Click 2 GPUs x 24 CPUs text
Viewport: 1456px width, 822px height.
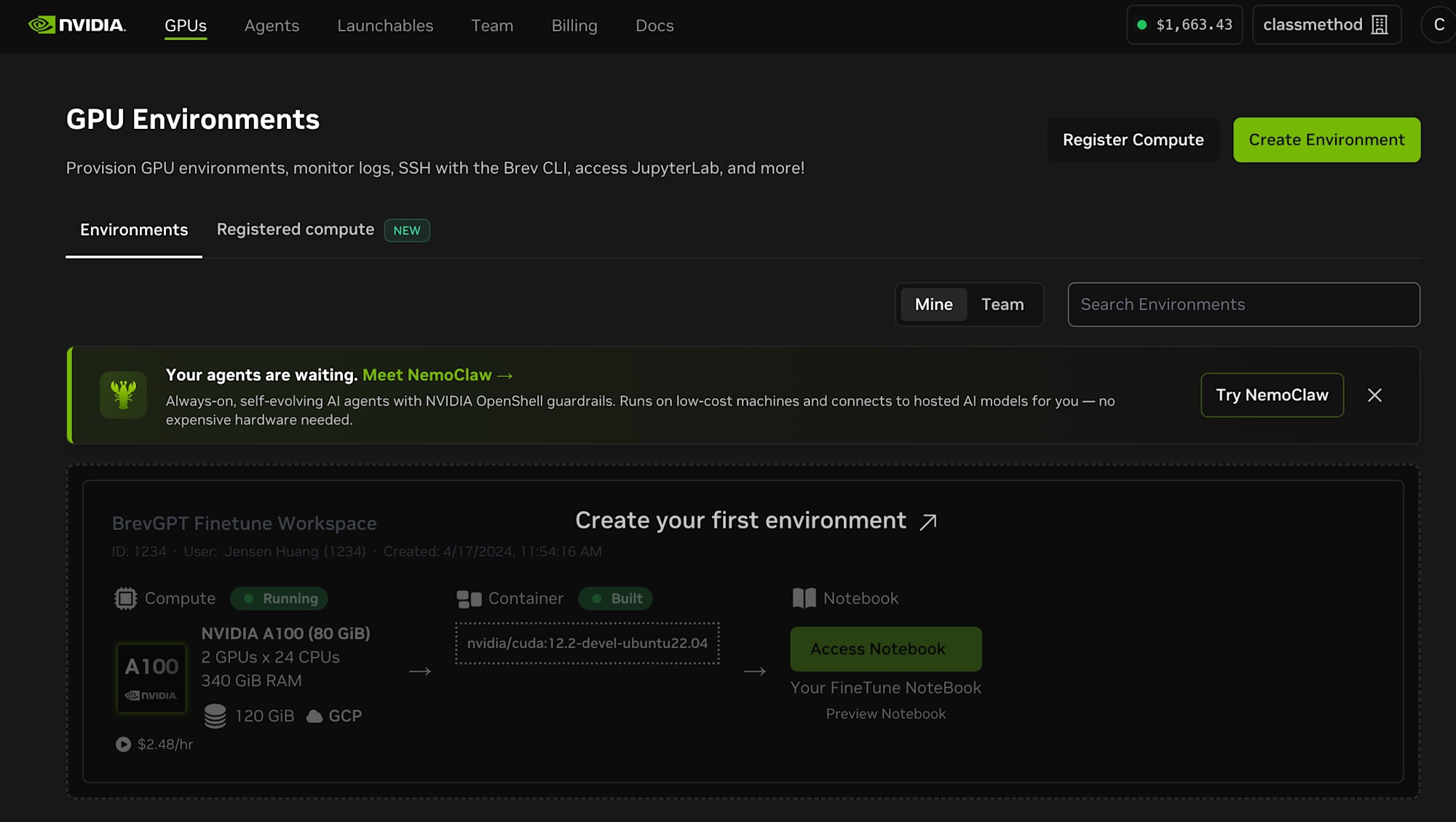coord(270,657)
